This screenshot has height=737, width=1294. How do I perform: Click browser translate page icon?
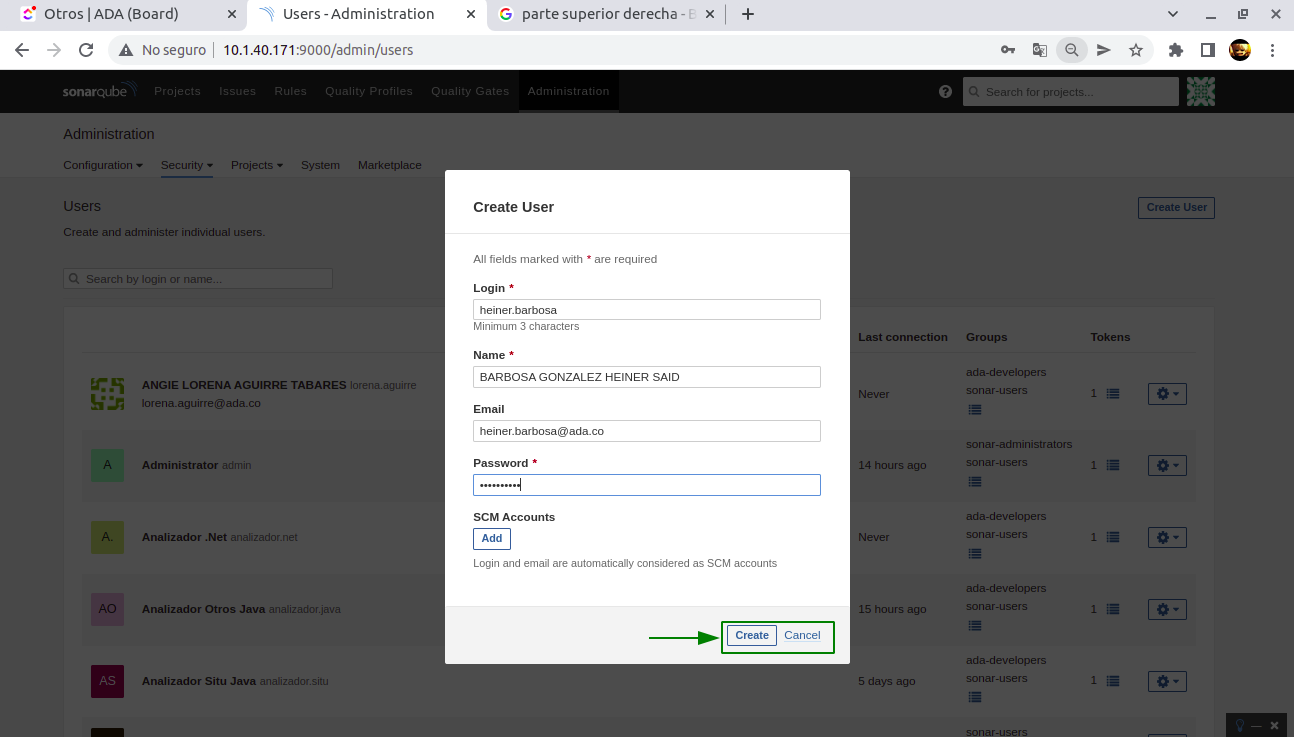point(1040,50)
